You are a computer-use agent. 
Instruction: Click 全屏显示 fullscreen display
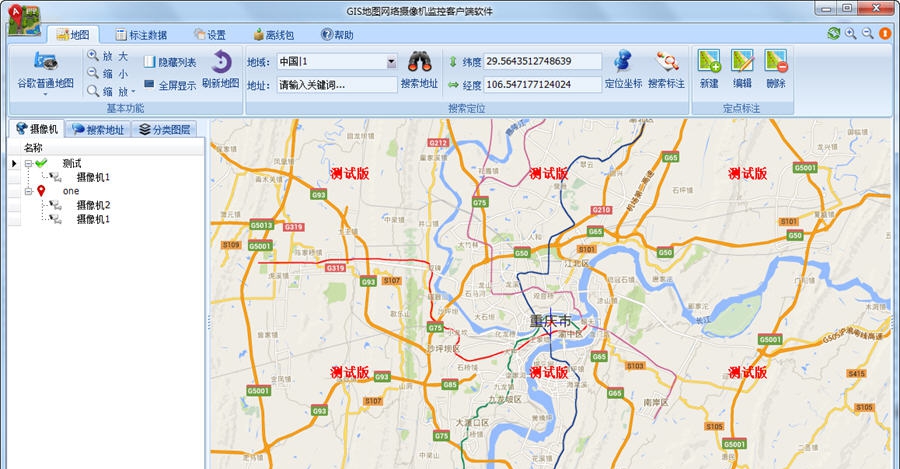pyautogui.click(x=169, y=85)
